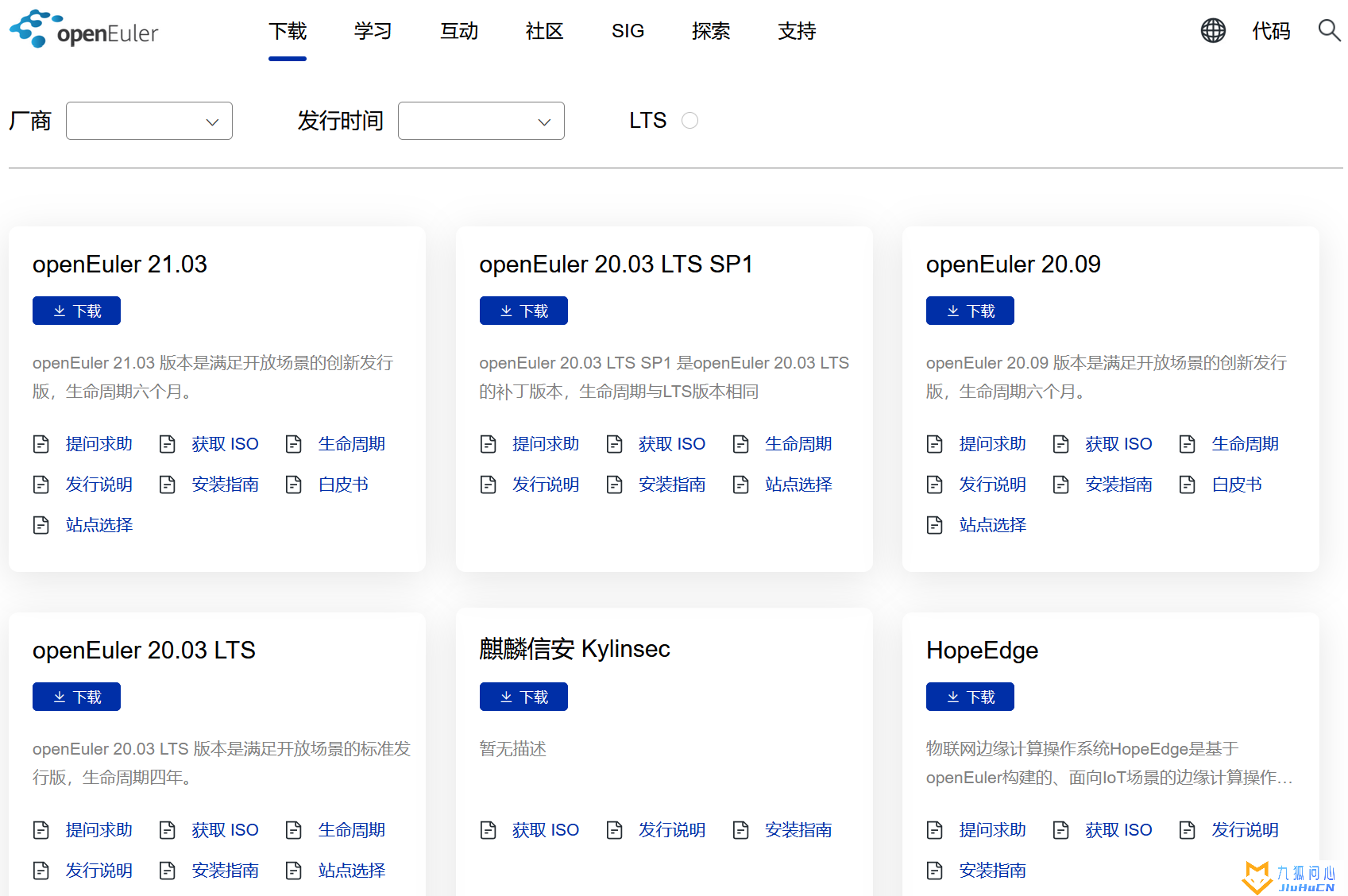
Task: Open 发行说明 link in openEuler 20.03 LTS
Action: click(x=99, y=871)
